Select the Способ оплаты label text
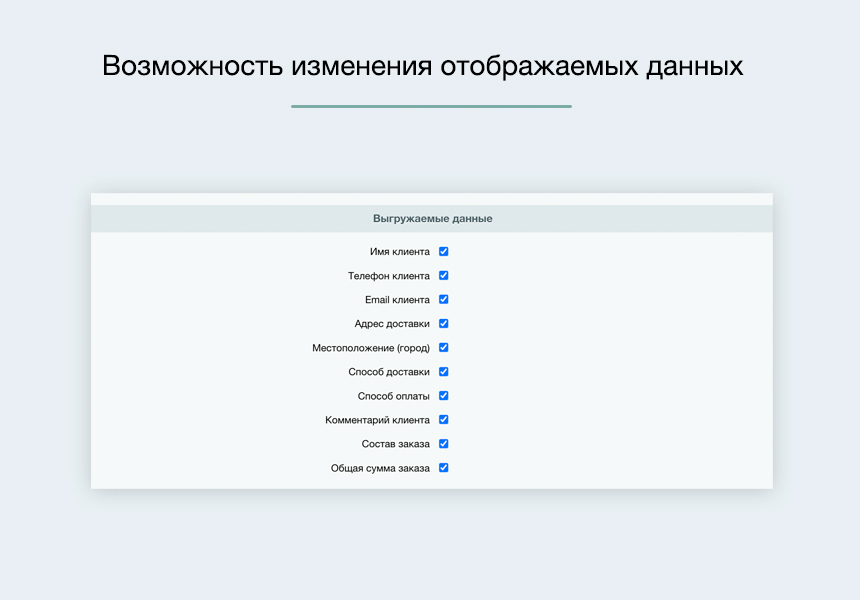Screen dimensions: 860x600 [x=394, y=395]
